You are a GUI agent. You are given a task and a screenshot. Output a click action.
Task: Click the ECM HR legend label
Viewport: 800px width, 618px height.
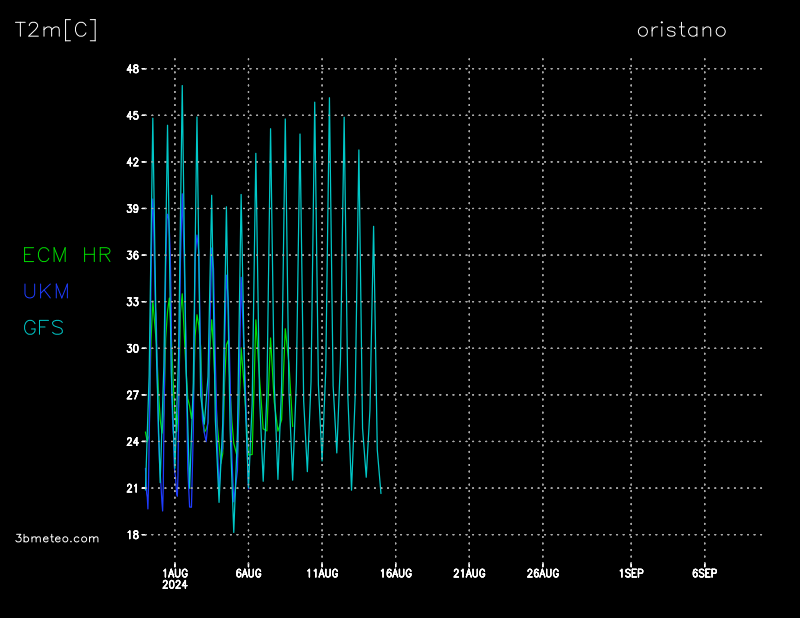tap(67, 255)
